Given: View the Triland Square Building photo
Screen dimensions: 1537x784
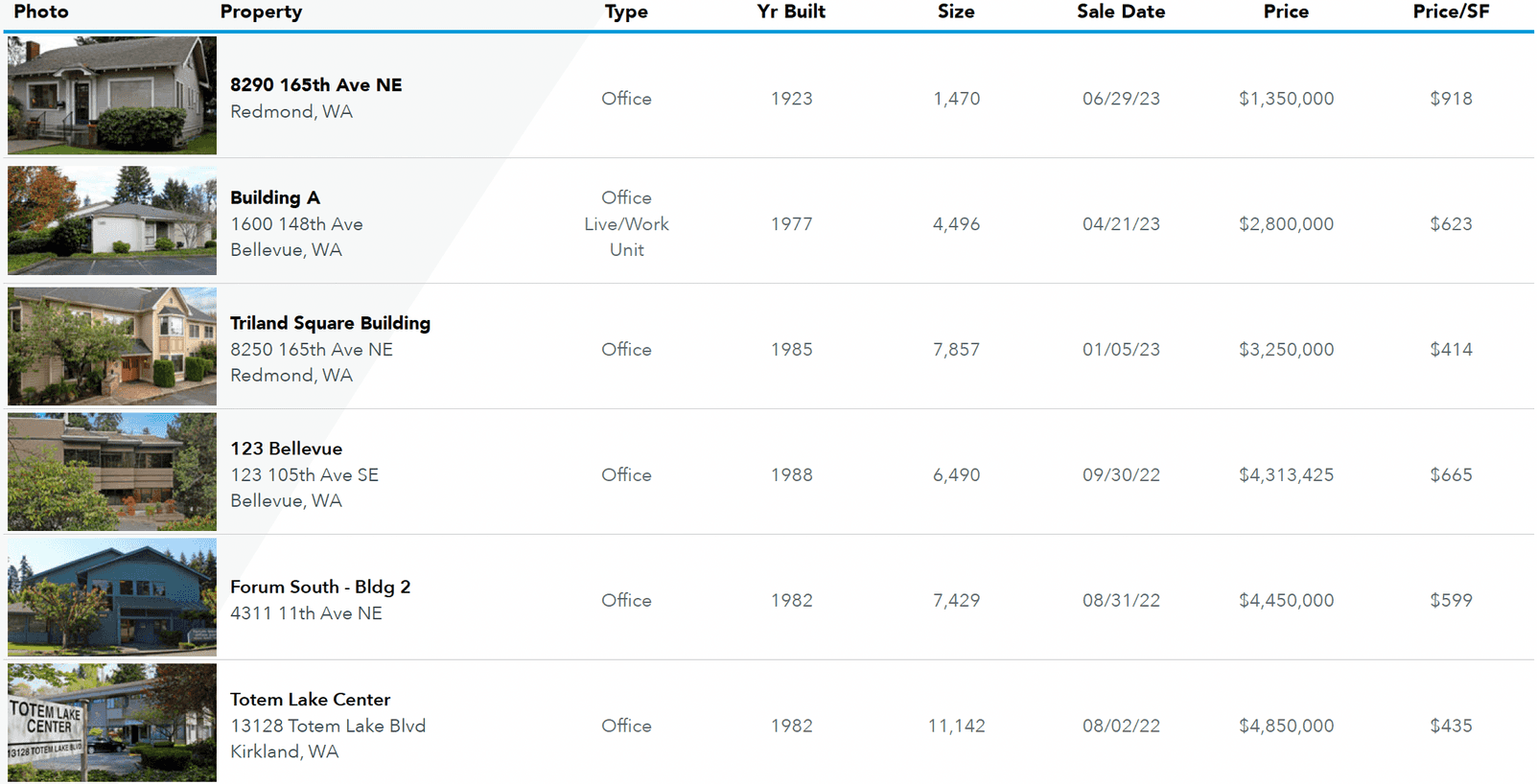Looking at the screenshot, I should (x=112, y=346).
